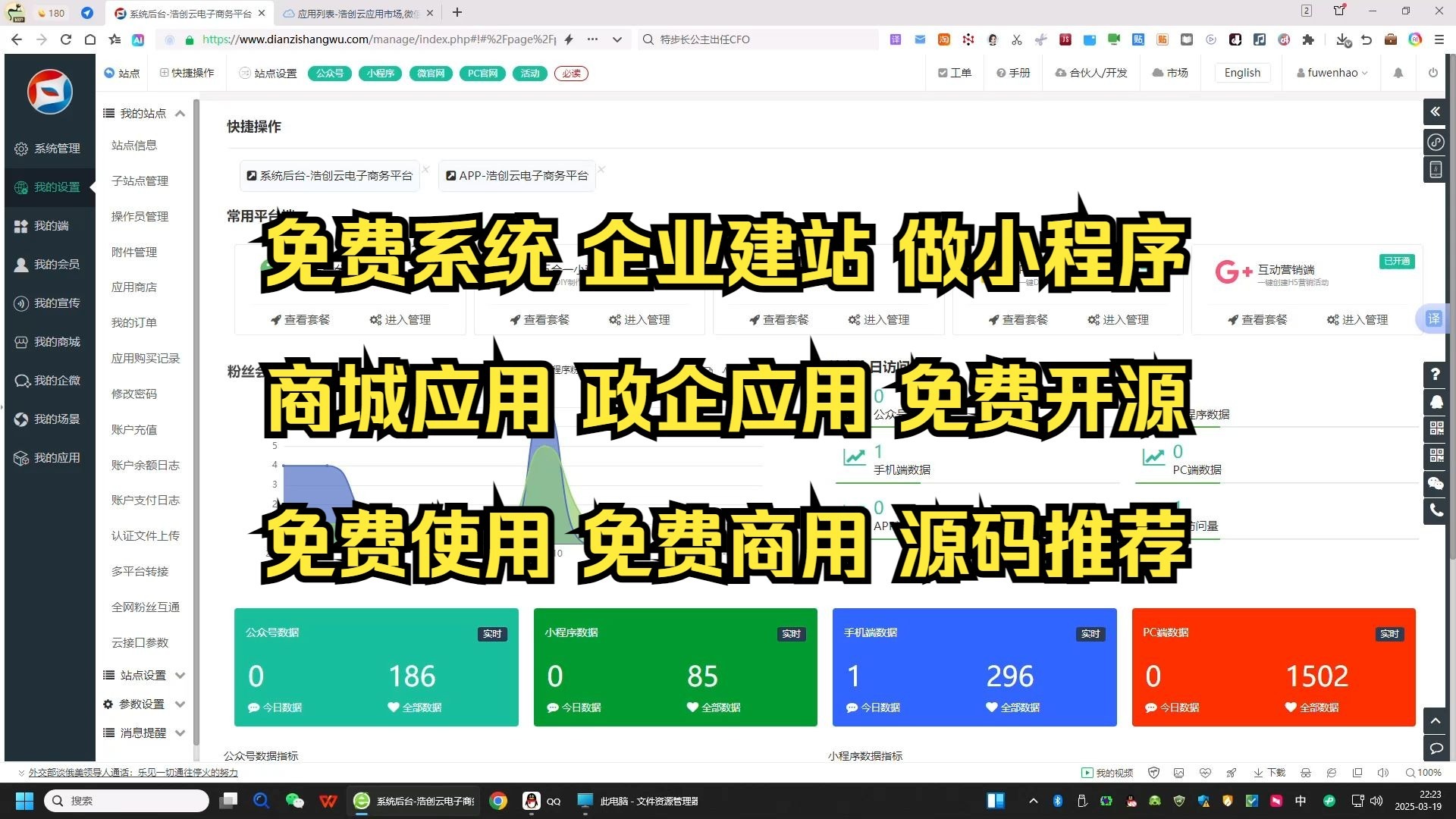
Task: Click 进入管理 on the 互动营销 card
Action: (x=1357, y=320)
